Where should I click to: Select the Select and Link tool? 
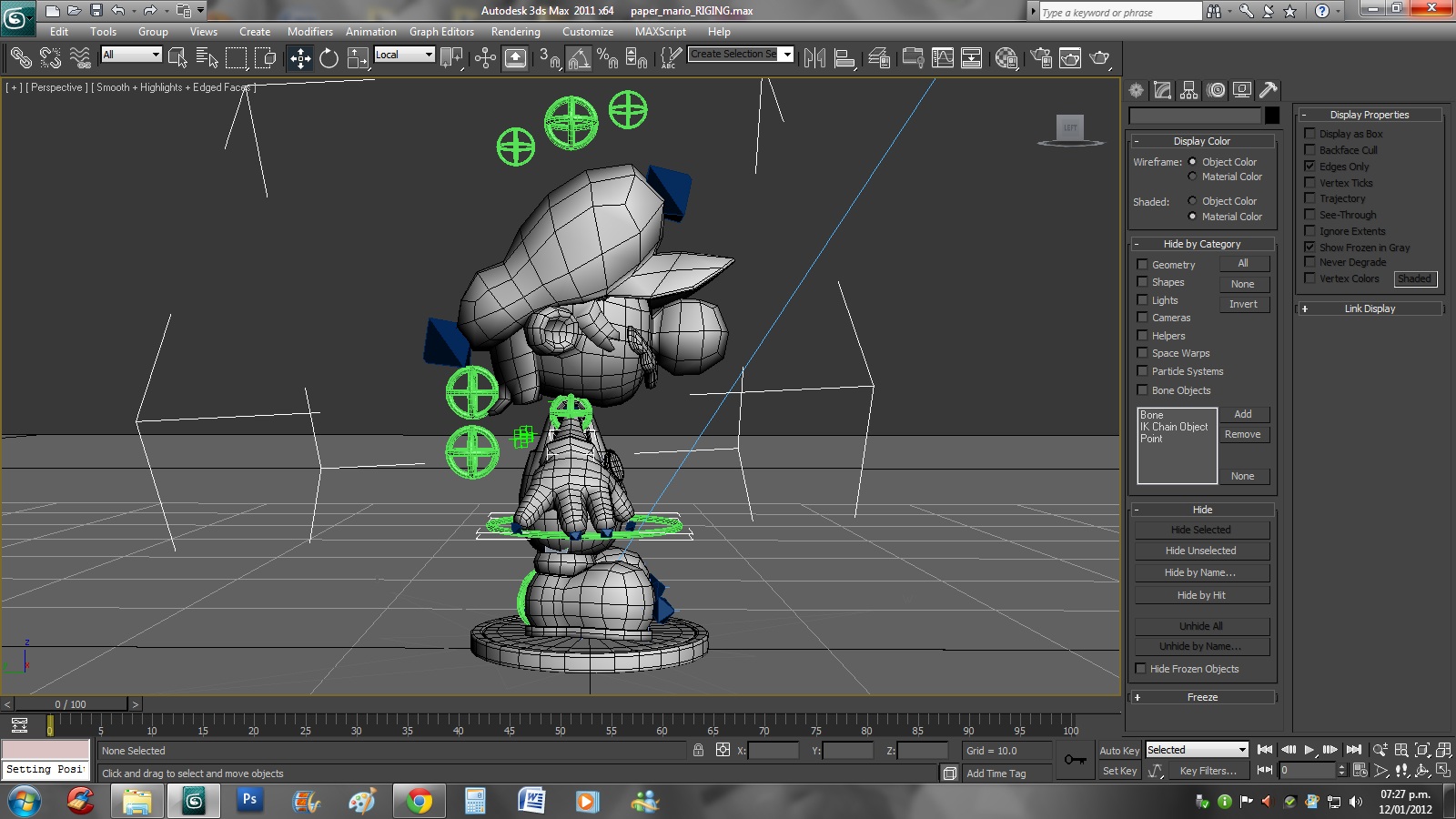pyautogui.click(x=21, y=58)
